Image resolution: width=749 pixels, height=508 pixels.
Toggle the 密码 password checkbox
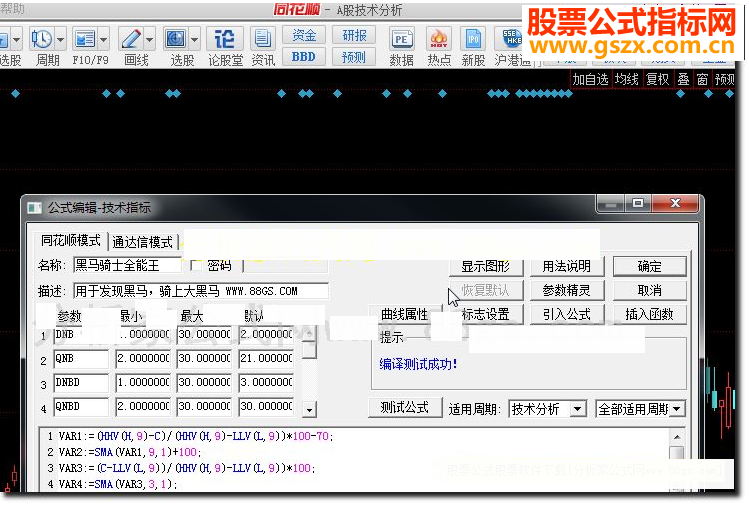[x=195, y=265]
